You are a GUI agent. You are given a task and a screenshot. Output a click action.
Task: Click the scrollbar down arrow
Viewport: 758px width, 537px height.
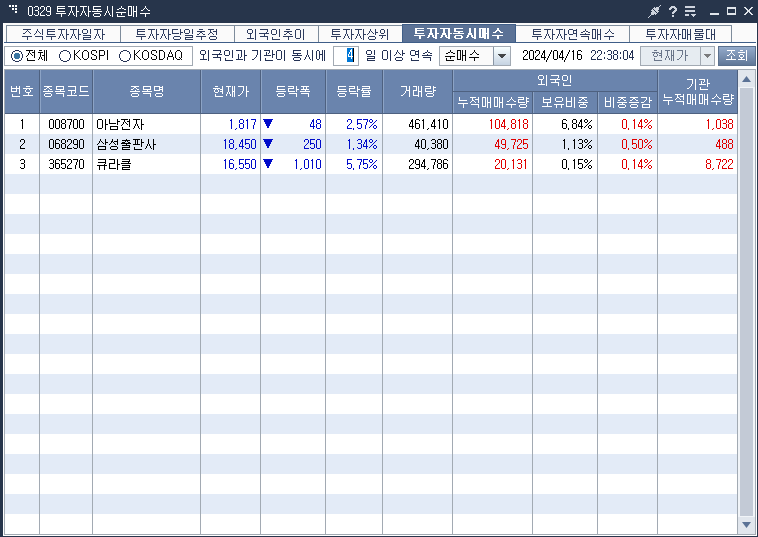pyautogui.click(x=746, y=525)
